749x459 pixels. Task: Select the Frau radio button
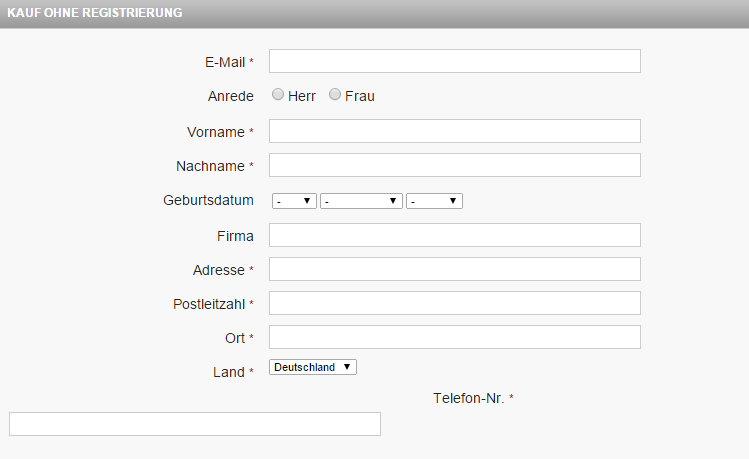click(335, 95)
